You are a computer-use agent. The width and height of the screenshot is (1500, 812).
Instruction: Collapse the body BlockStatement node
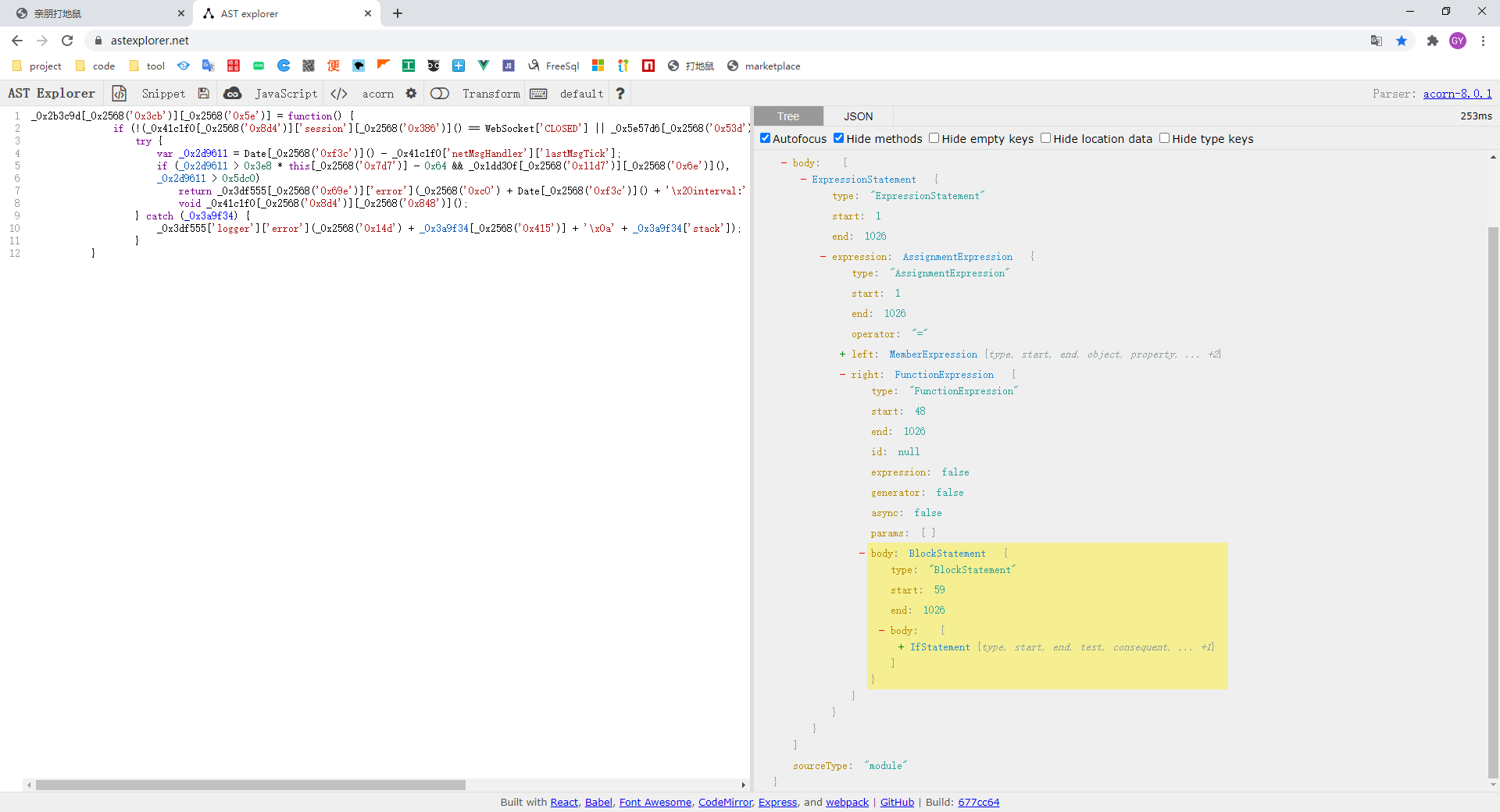tap(862, 554)
